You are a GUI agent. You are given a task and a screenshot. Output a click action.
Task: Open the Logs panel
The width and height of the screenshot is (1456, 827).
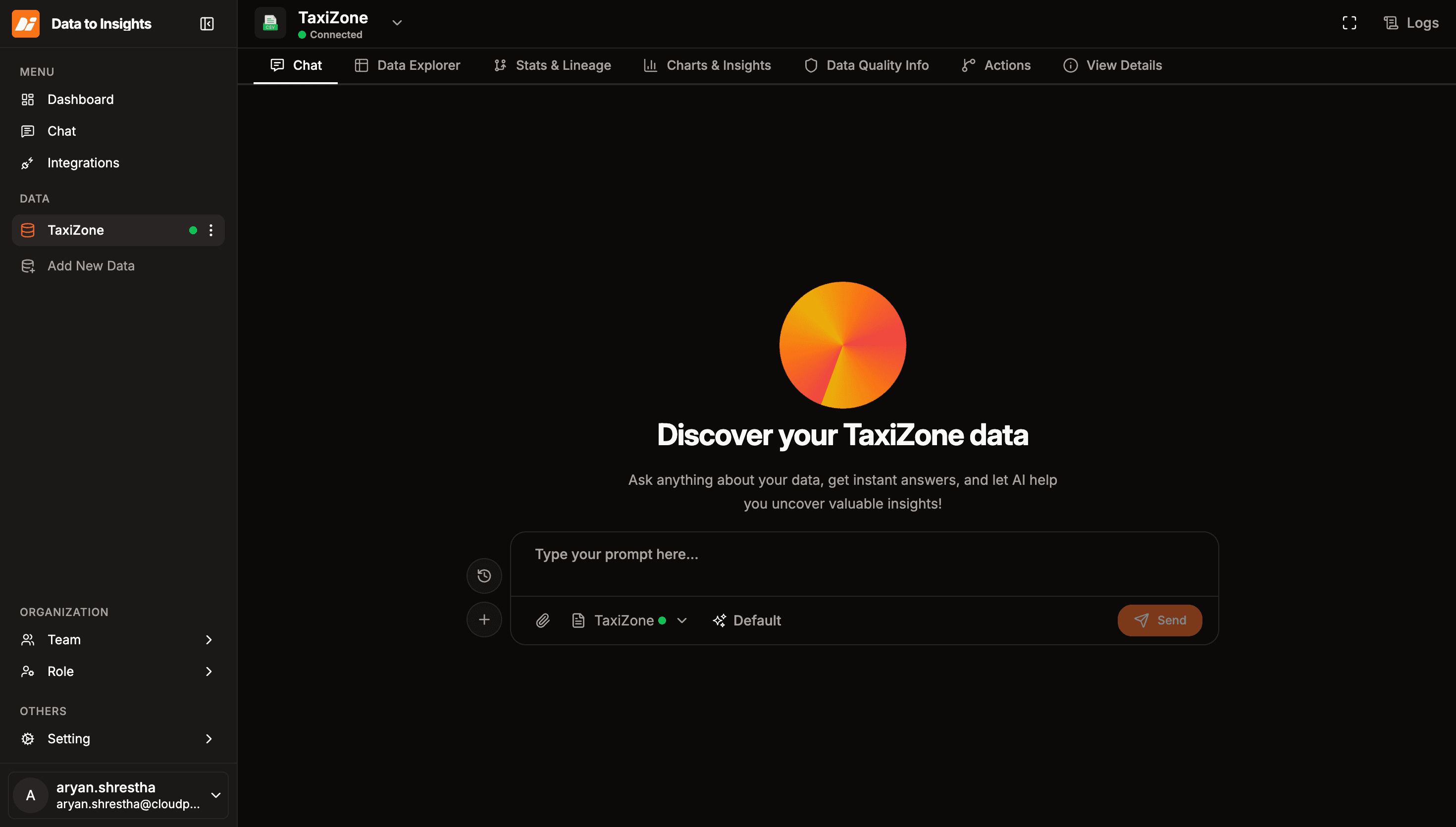tap(1411, 23)
